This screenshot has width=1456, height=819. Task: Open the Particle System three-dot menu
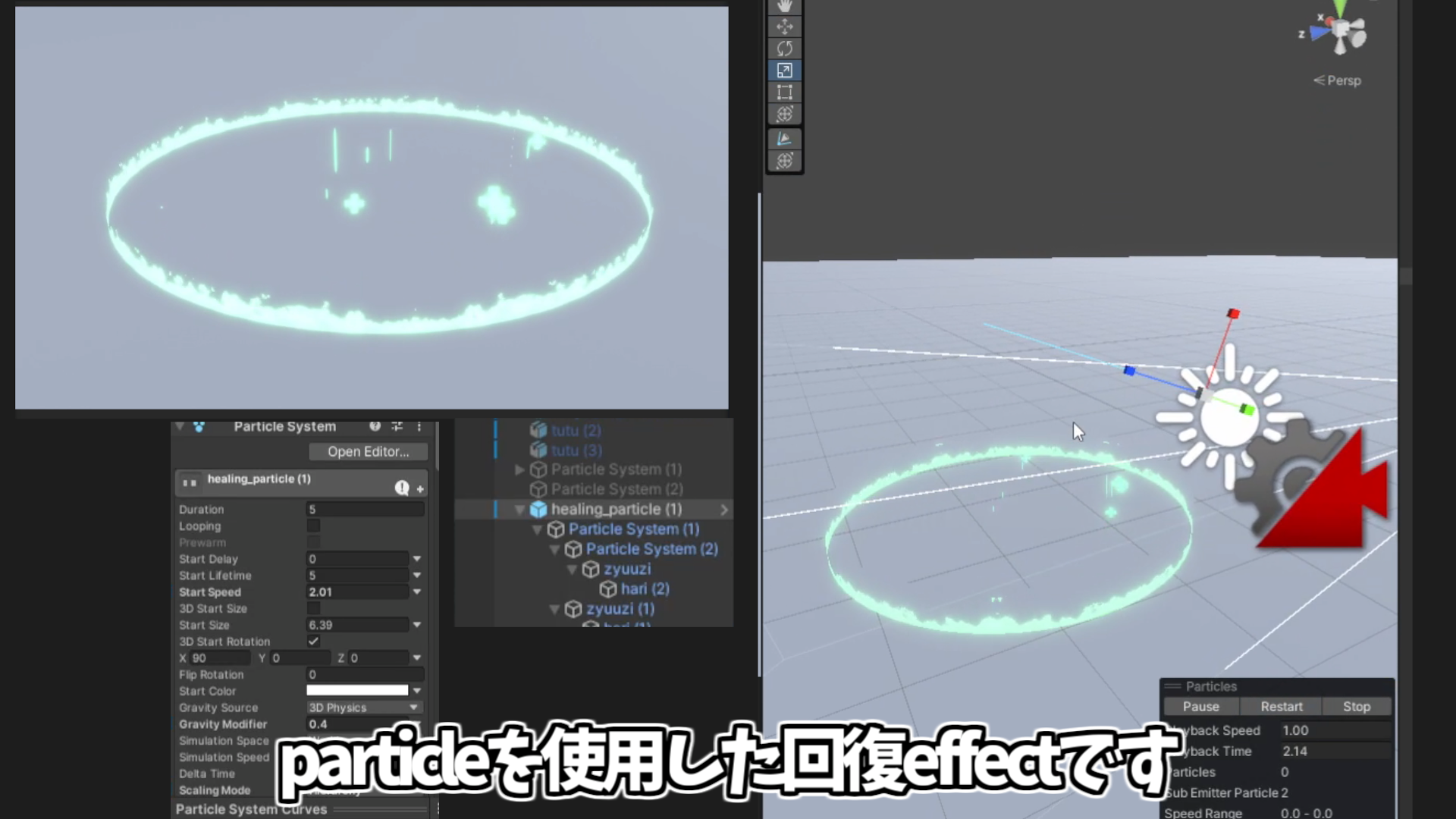pyautogui.click(x=419, y=426)
